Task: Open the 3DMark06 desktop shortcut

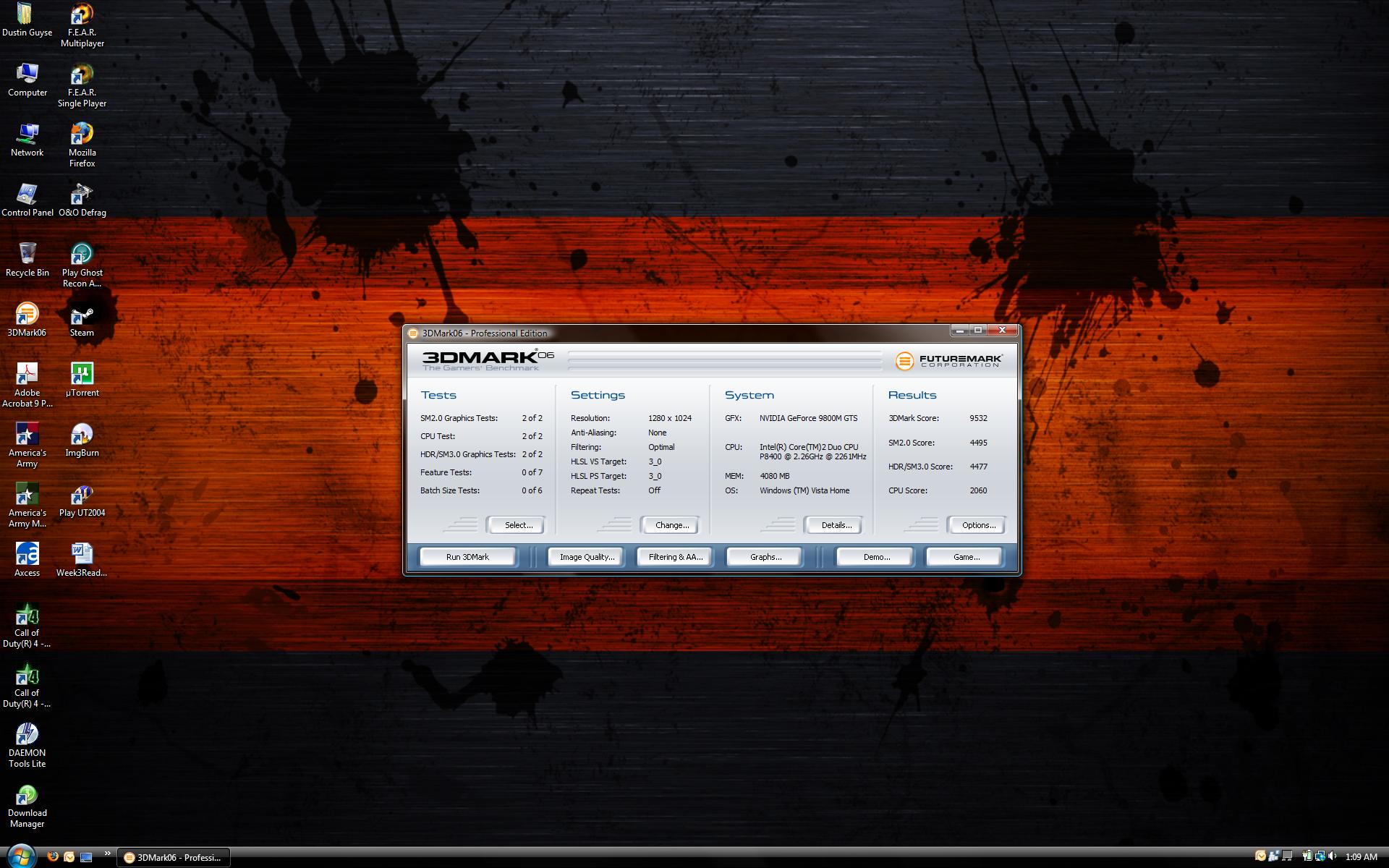Action: (x=27, y=315)
